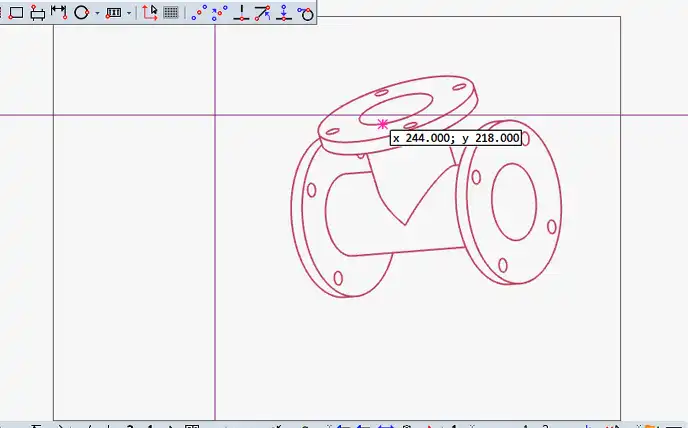
Task: Click the segmented bar tool icon
Action: click(114, 13)
